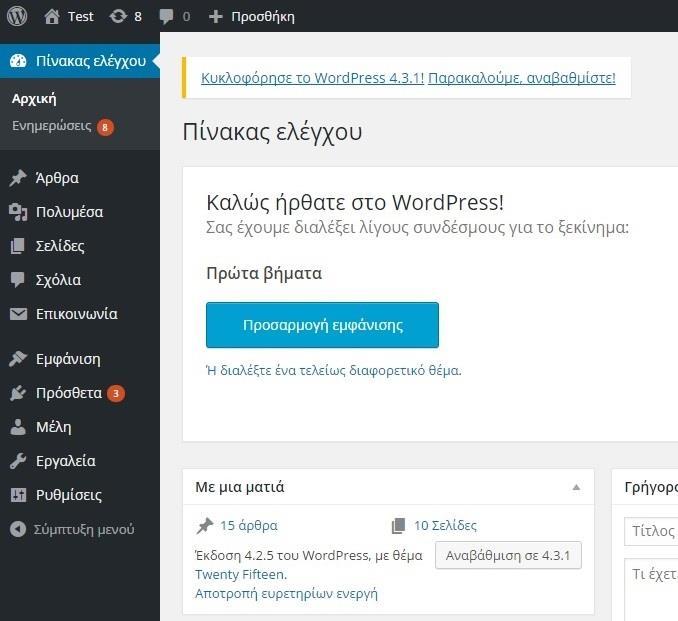Click into the Τίτλος quick draft field

click(651, 531)
